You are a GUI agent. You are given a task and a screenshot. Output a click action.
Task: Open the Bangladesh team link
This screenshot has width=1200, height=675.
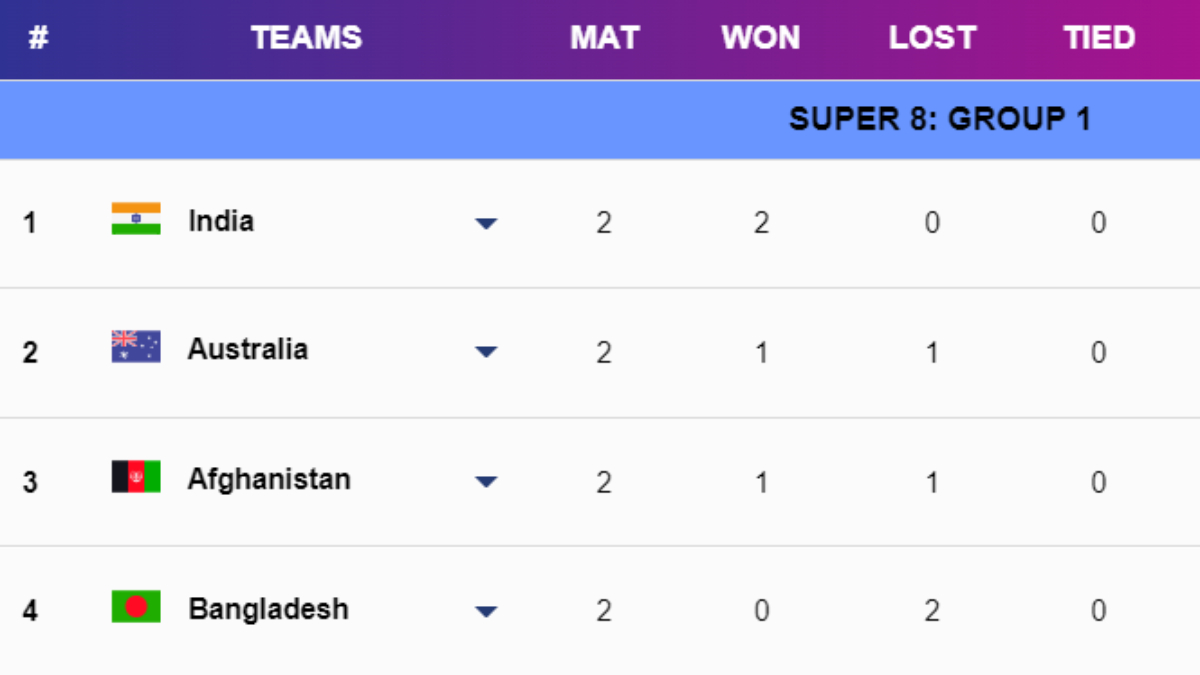tap(268, 609)
